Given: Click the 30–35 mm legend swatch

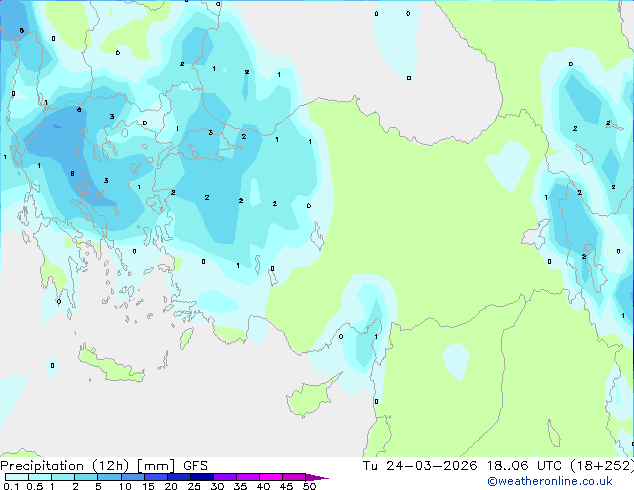Looking at the screenshot, I should pyautogui.click(x=225, y=477).
